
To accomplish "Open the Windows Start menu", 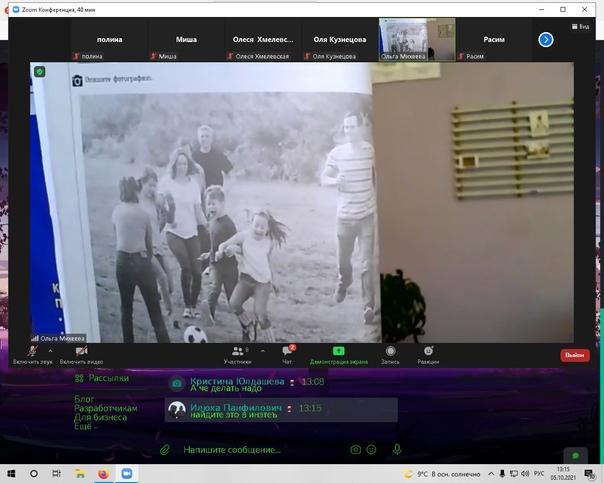I will (x=11, y=473).
